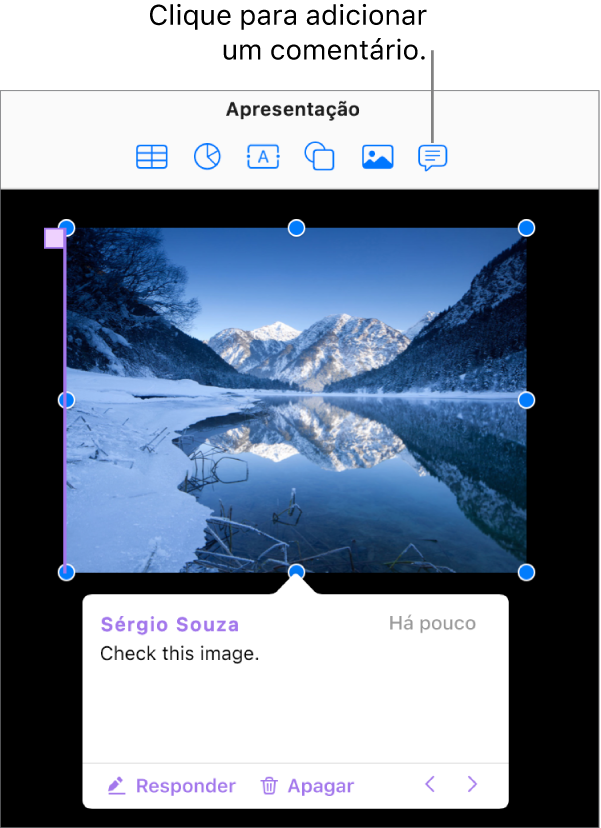Viewport: 601px width, 828px height.
Task: Select the middle-left resize handle
Action: 66,400
